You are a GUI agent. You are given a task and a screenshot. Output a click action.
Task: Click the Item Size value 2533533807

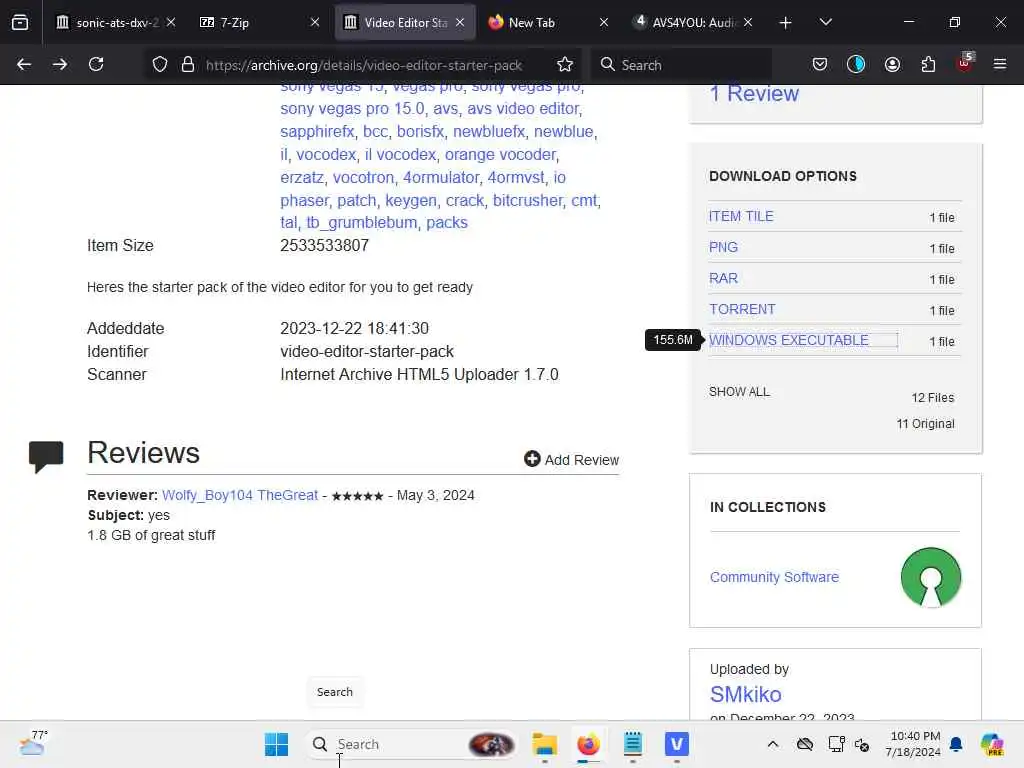[325, 246]
